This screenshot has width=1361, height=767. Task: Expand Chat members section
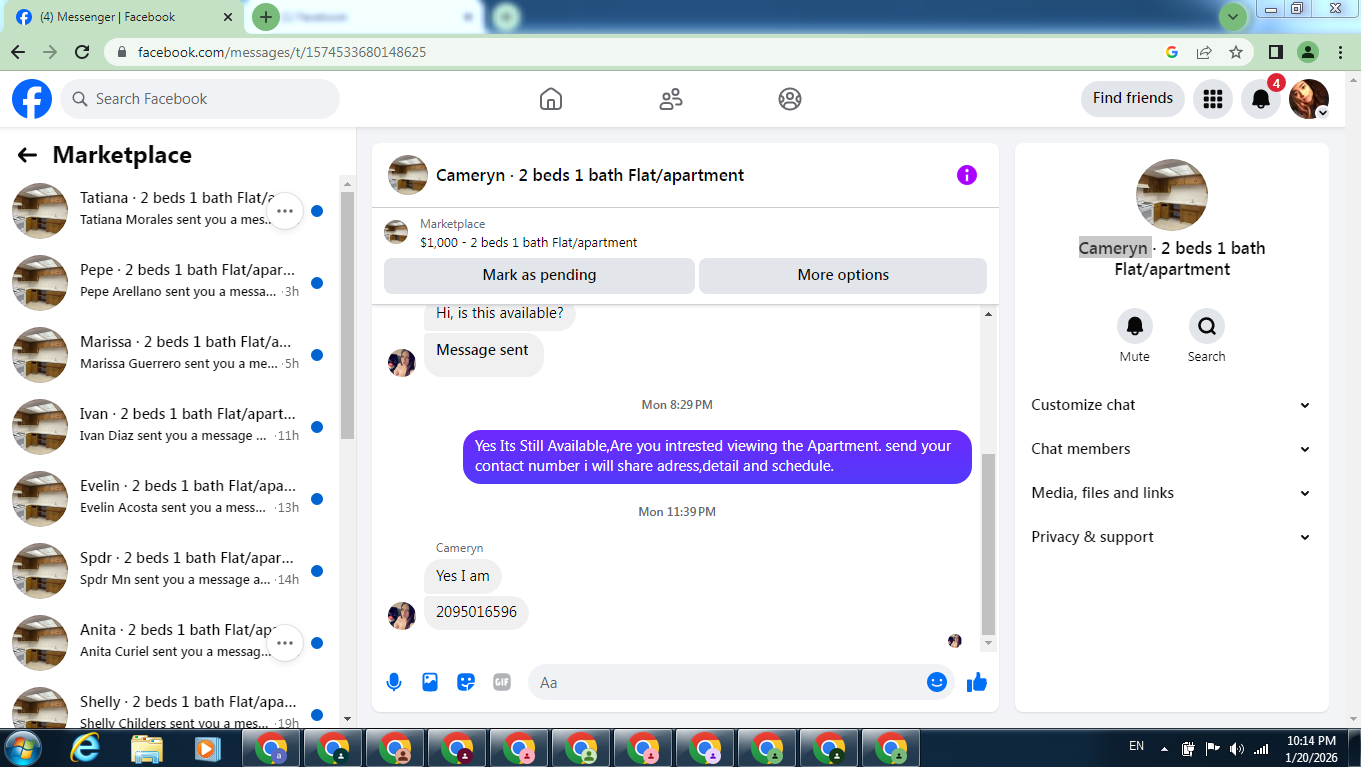coord(1172,449)
